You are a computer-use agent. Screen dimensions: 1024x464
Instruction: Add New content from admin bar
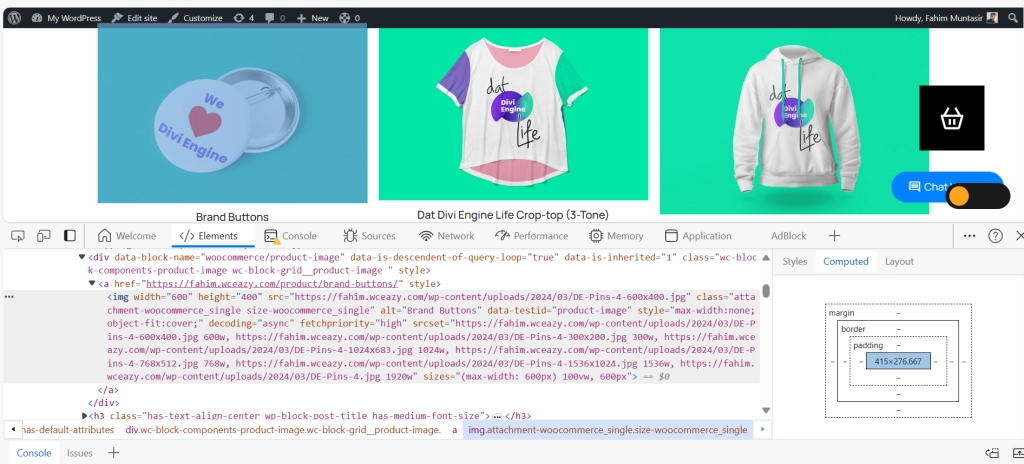tap(312, 18)
